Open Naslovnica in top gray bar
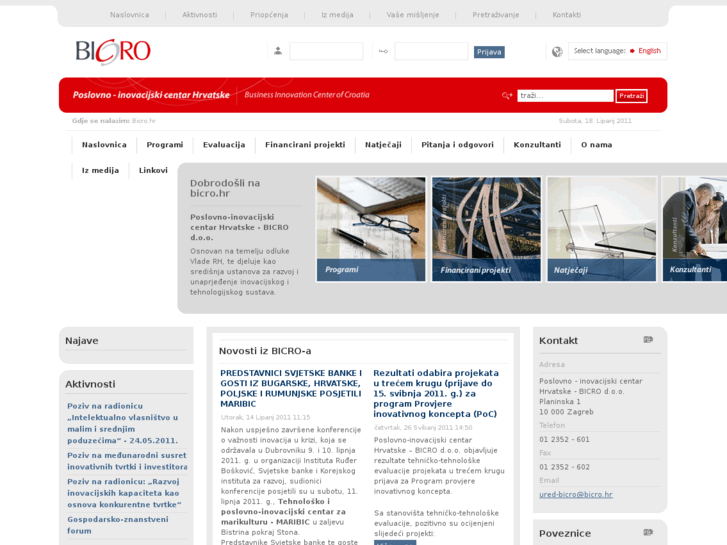This screenshot has height=545, width=727. pos(129,15)
